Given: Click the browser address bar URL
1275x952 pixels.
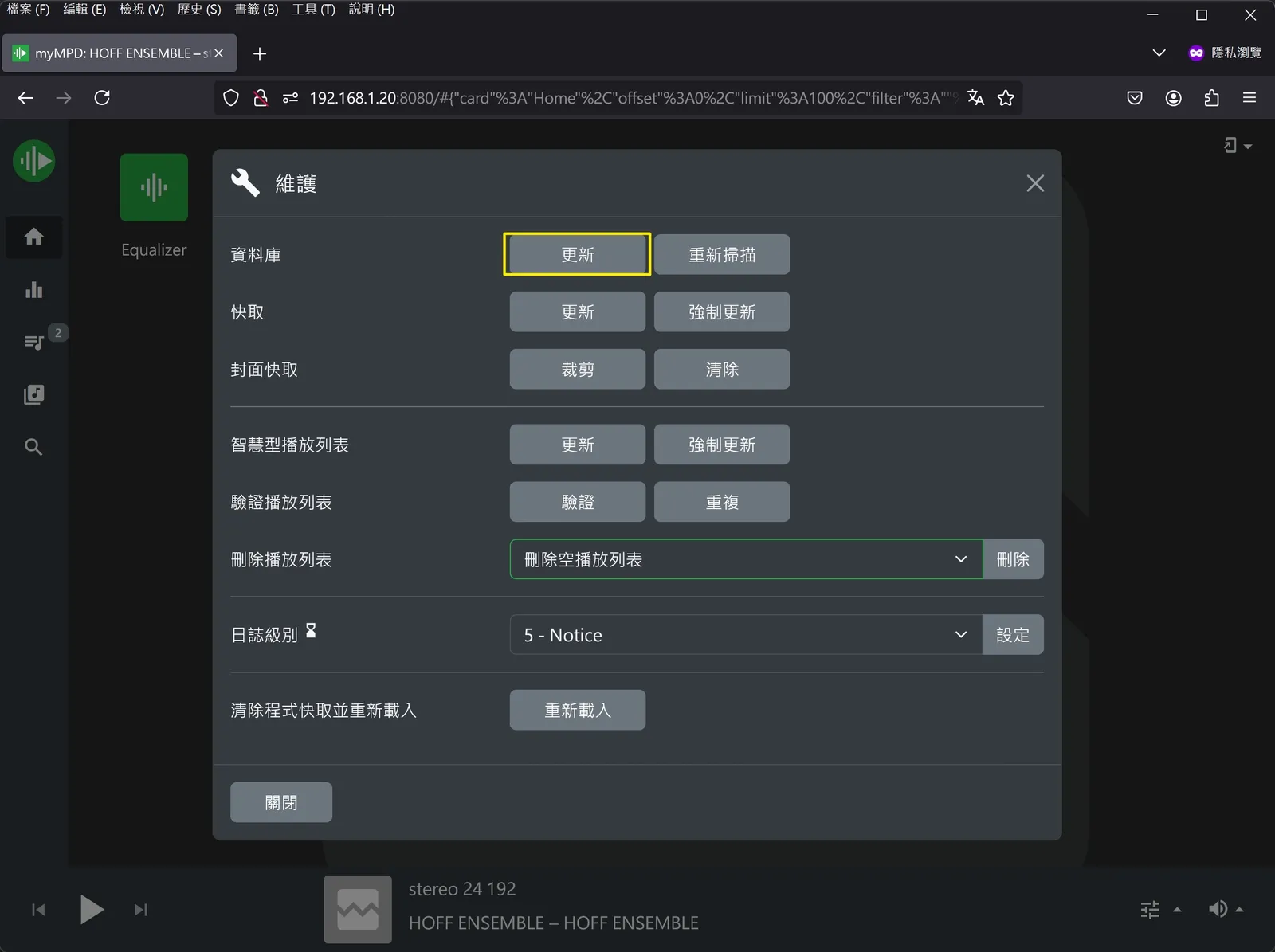Looking at the screenshot, I should [633, 98].
